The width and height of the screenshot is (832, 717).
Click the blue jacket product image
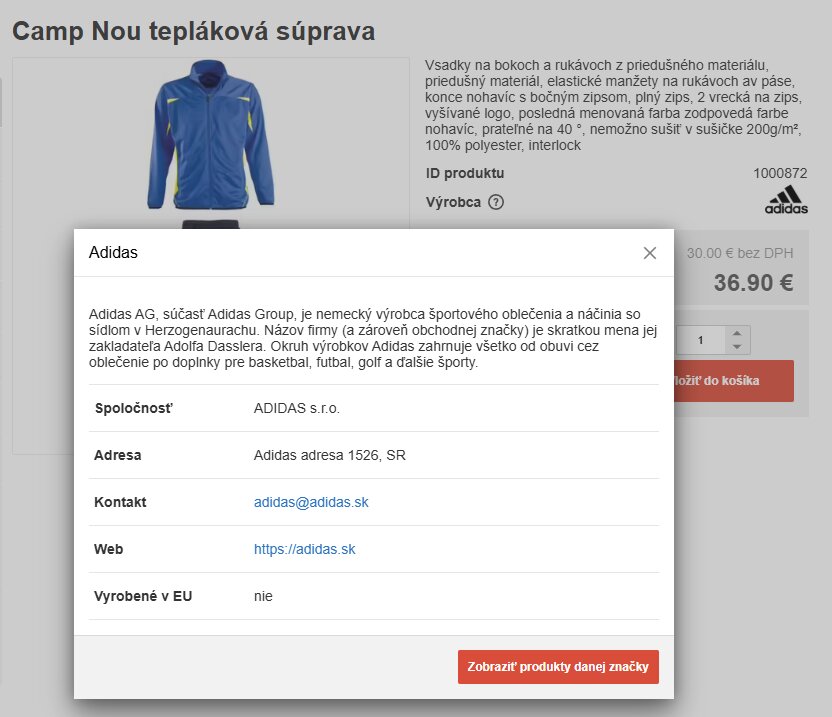click(211, 135)
